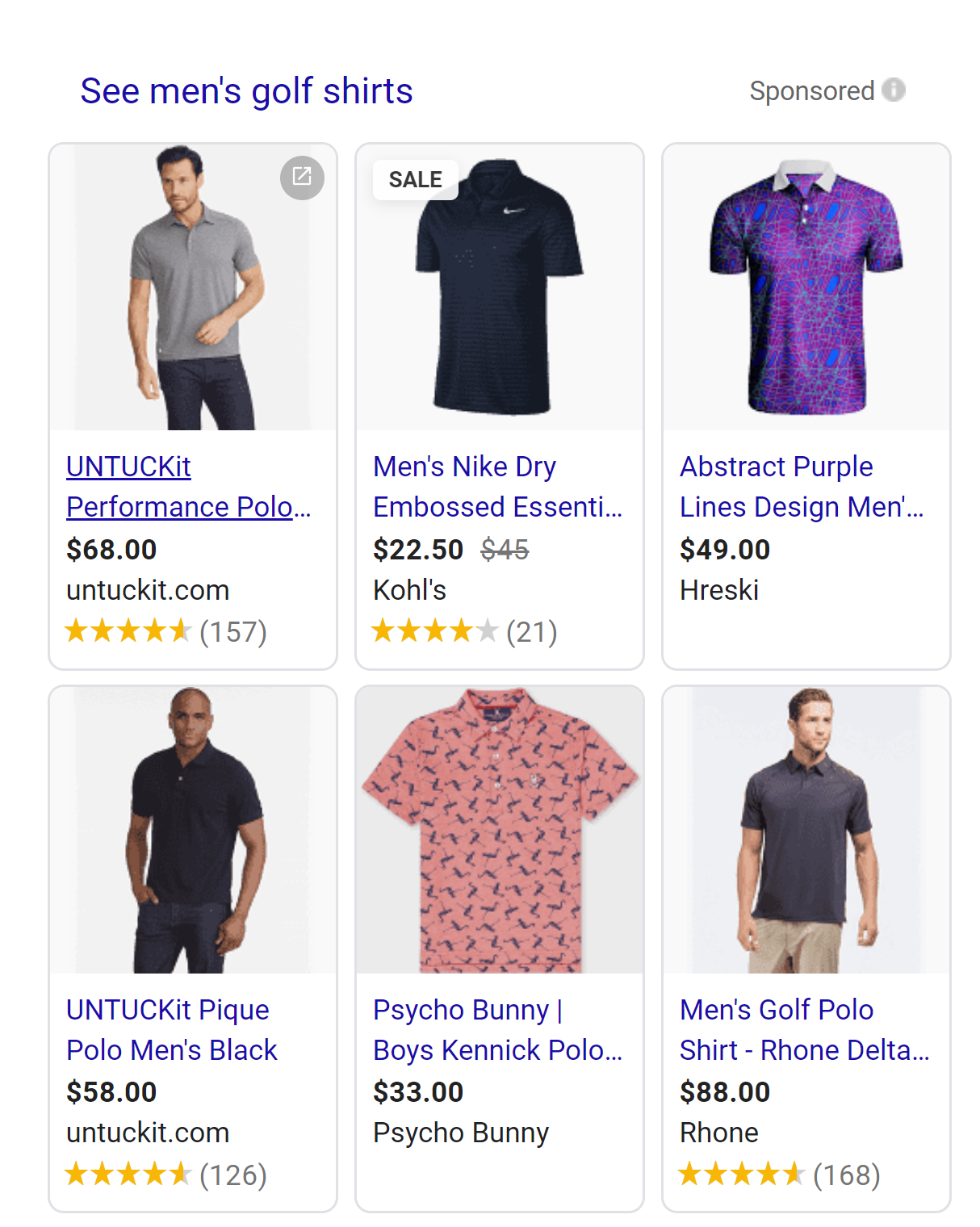Open external link icon on UNTUCKit card
980x1227 pixels.
tap(302, 178)
